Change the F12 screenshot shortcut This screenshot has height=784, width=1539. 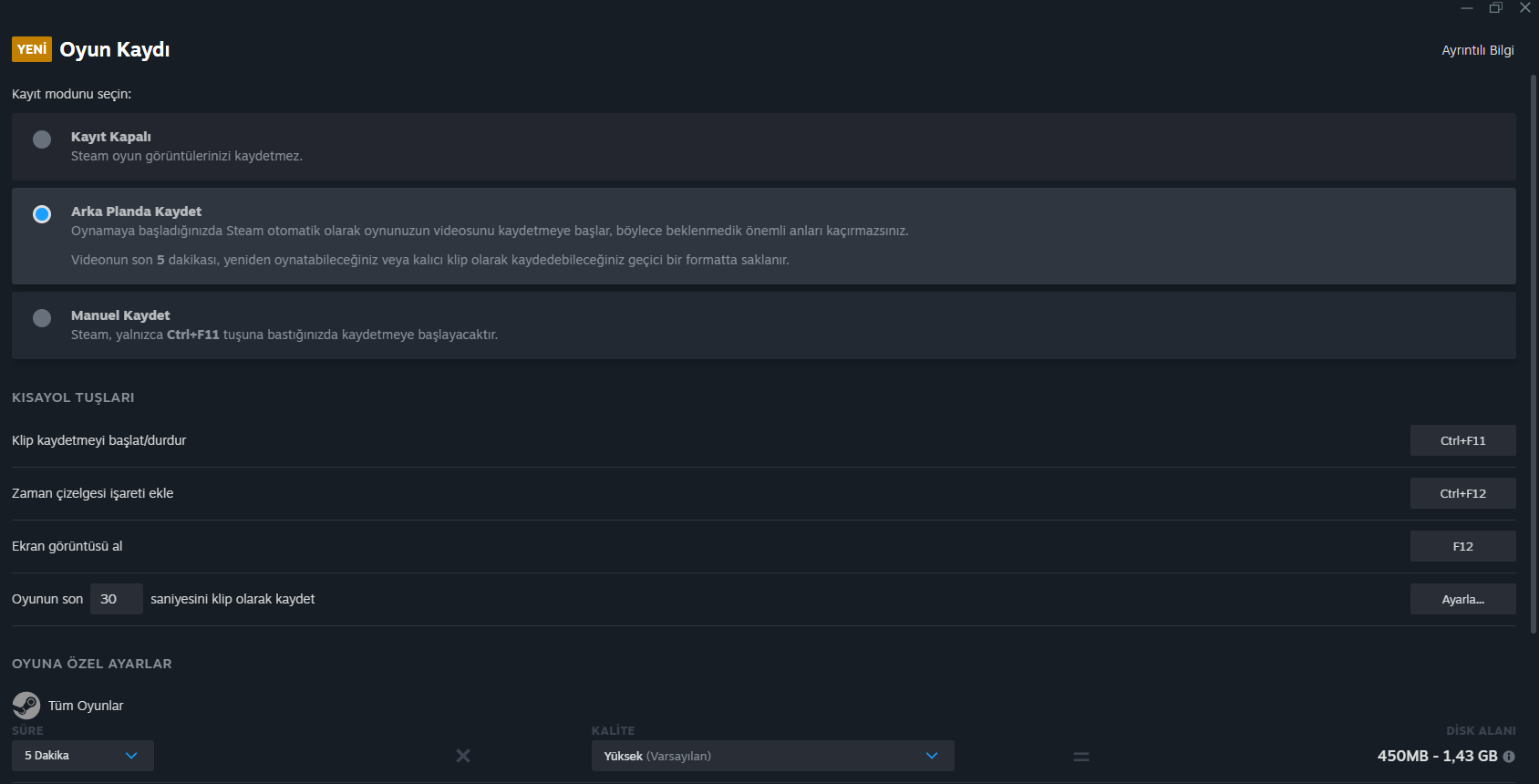coord(1463,546)
